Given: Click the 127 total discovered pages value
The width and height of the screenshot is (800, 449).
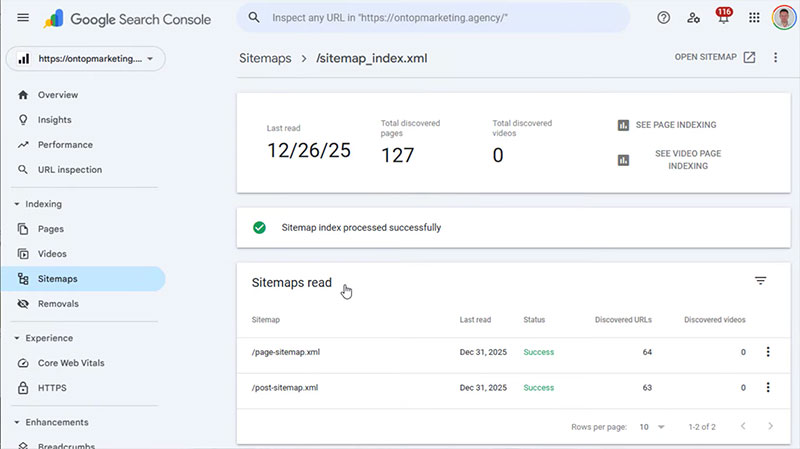Looking at the screenshot, I should tap(397, 155).
